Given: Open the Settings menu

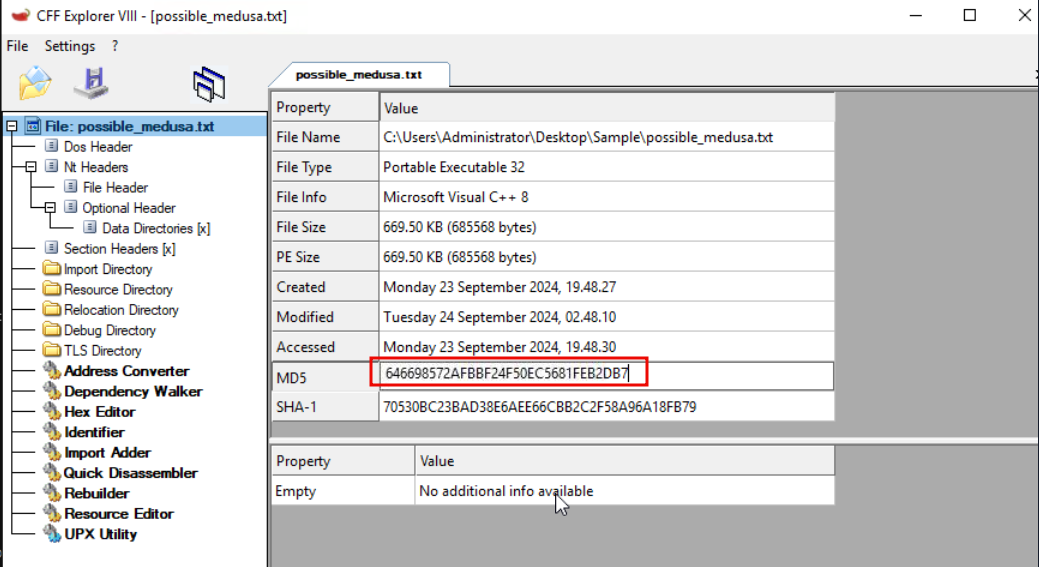Looking at the screenshot, I should [x=70, y=46].
